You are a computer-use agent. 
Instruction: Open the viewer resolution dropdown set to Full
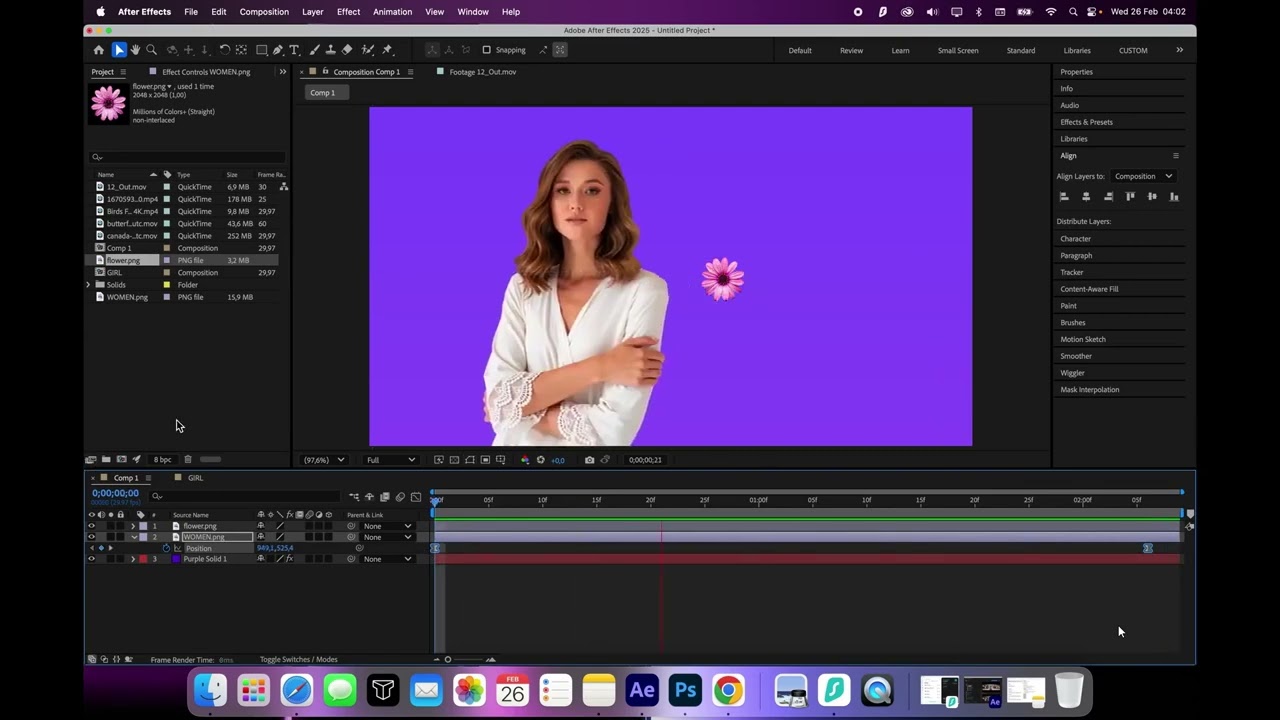(390, 460)
